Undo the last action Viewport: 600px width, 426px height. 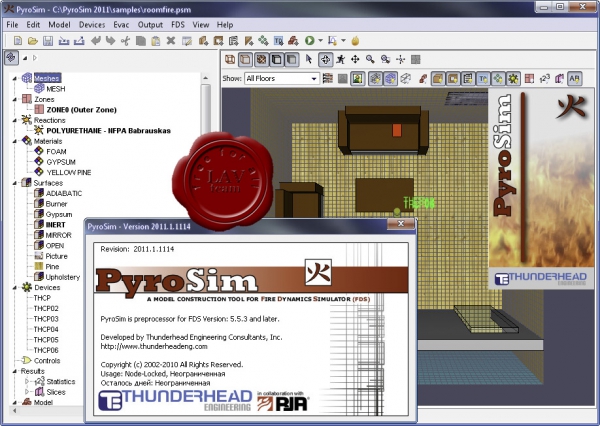[95, 41]
